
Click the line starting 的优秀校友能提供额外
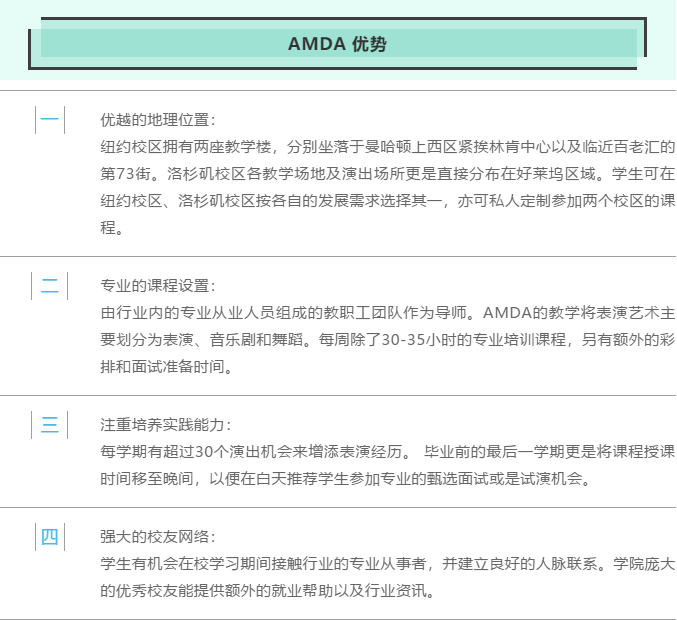(268, 591)
